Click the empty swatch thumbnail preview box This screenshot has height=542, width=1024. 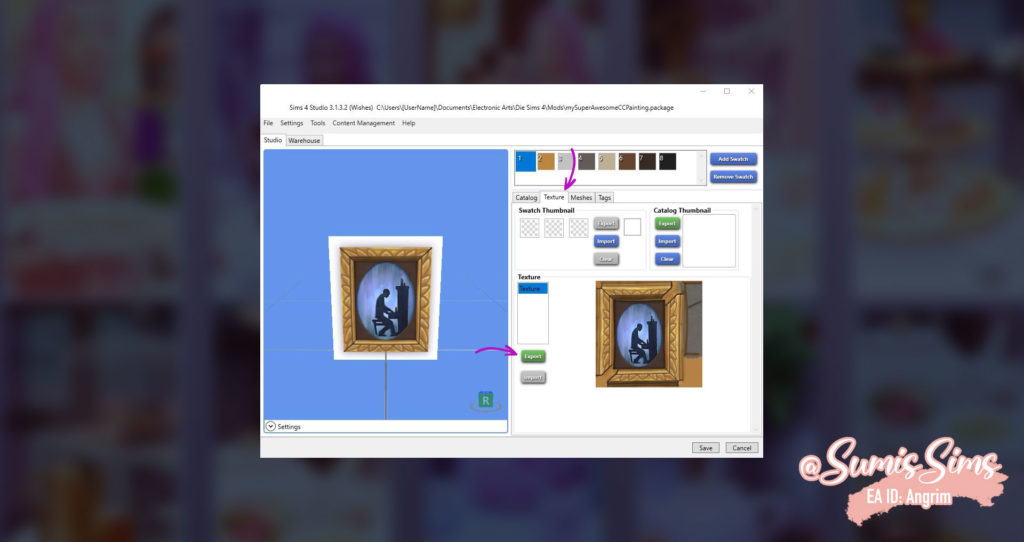click(632, 227)
